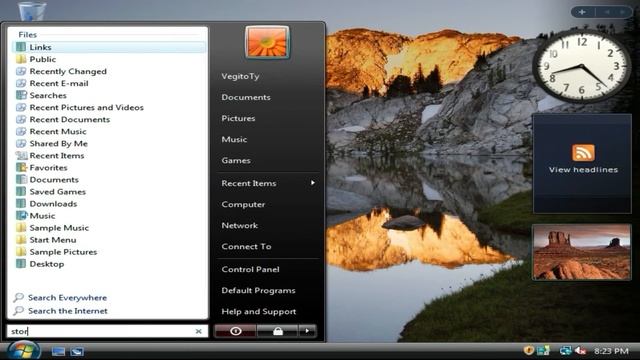This screenshot has height=360, width=640.
Task: Click the Start Menu folder icon
Action: [x=21, y=240]
